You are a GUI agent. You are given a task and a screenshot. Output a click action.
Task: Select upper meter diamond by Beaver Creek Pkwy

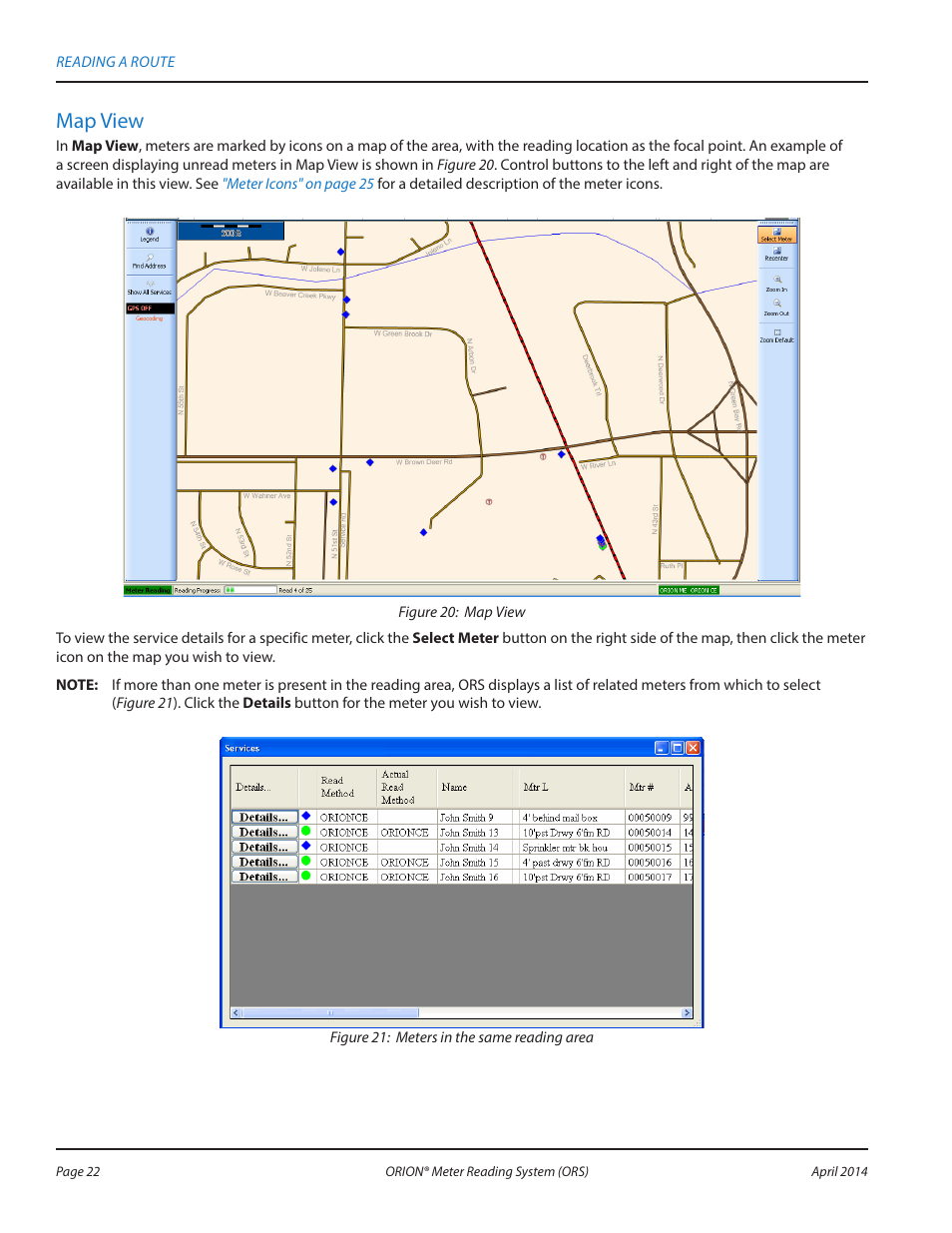(x=346, y=300)
